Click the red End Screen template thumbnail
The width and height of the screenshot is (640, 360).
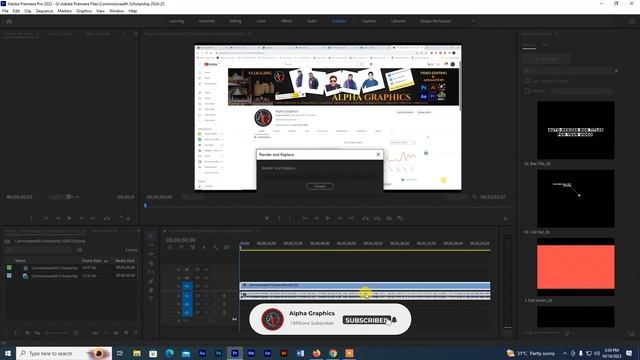[x=576, y=267]
